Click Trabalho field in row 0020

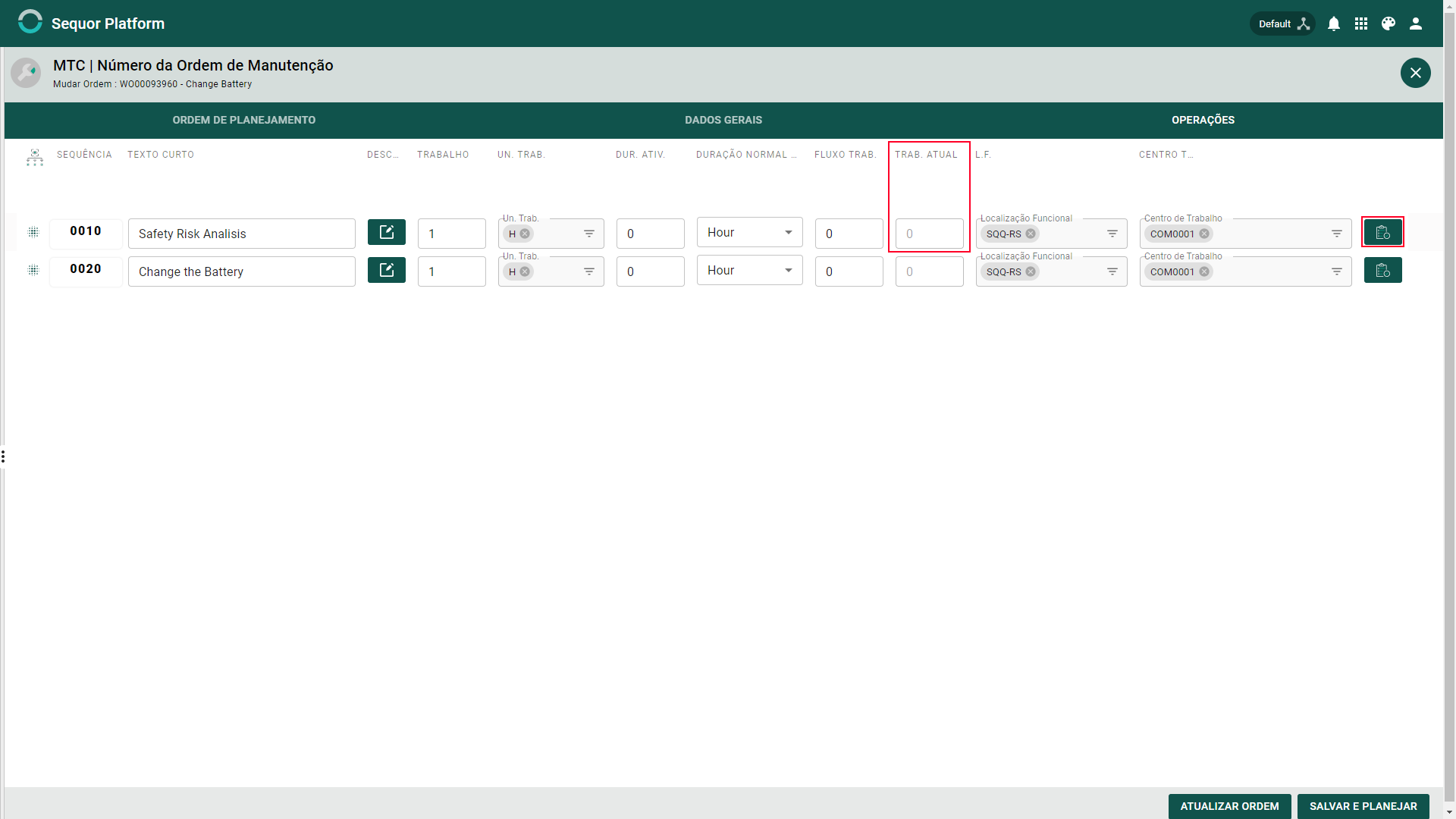pyautogui.click(x=452, y=271)
